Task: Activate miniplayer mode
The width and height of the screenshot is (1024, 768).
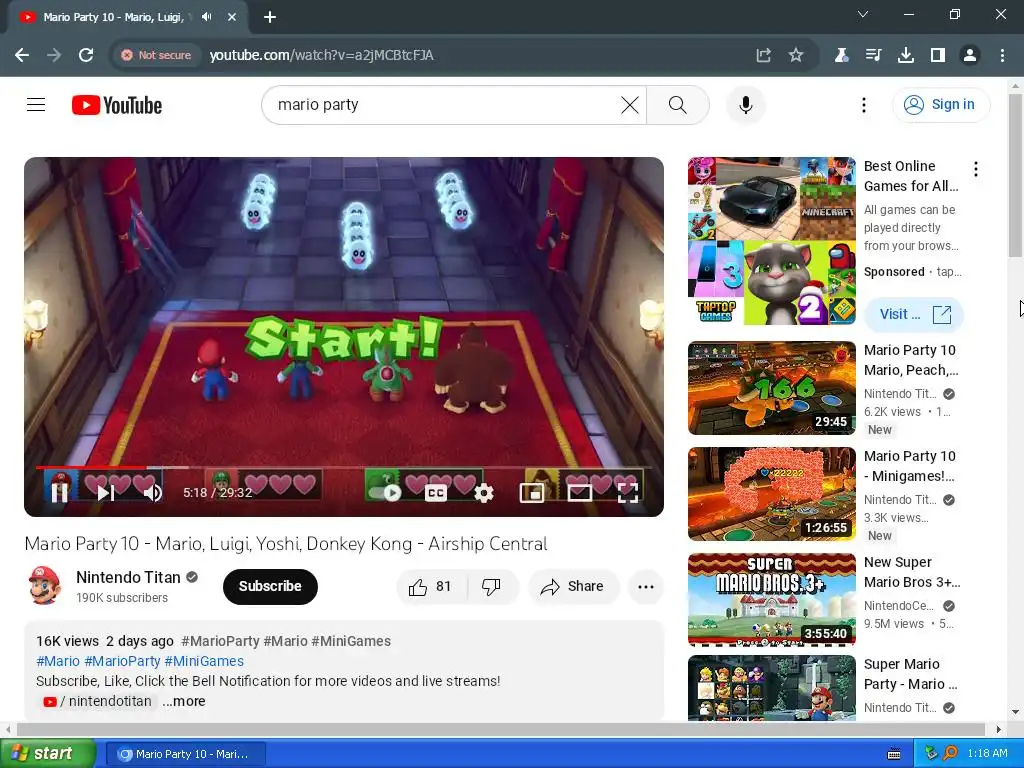Action: point(532,493)
